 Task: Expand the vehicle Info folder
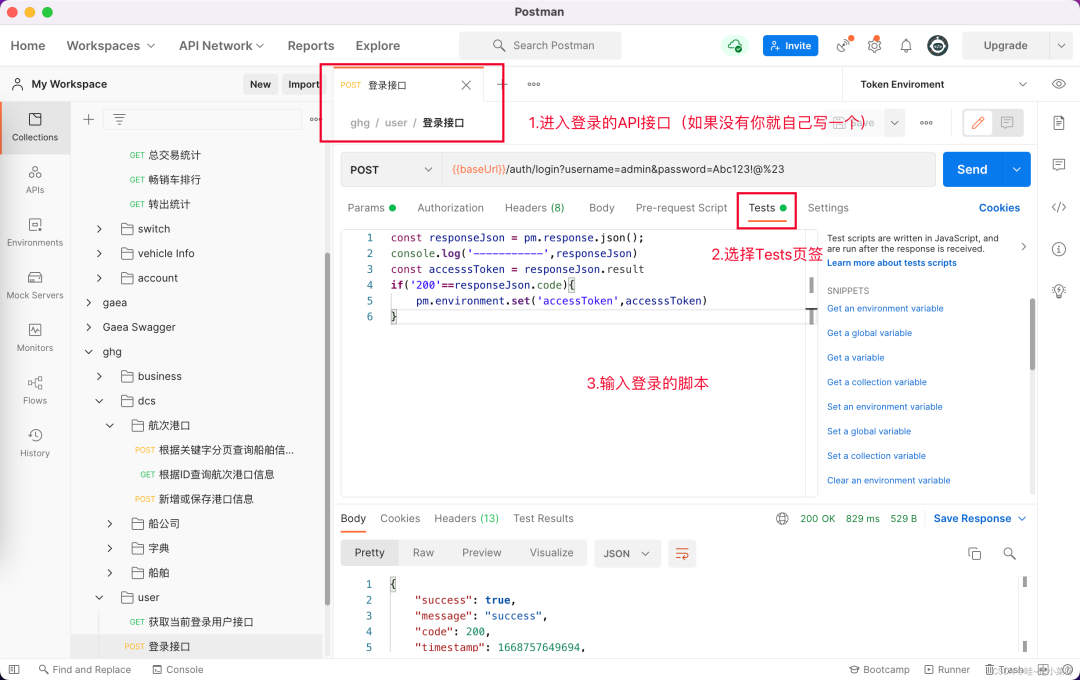point(99,254)
